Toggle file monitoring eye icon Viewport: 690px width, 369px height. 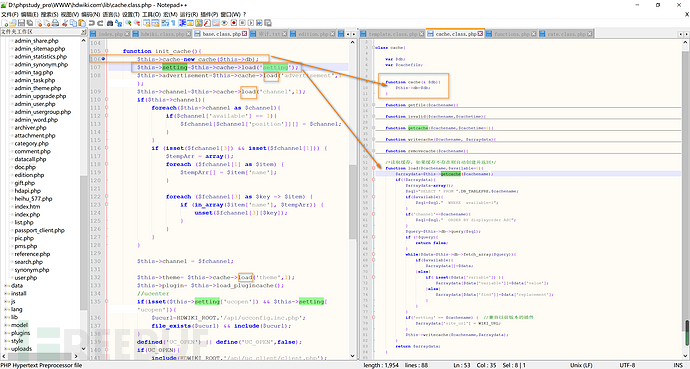(224, 23)
